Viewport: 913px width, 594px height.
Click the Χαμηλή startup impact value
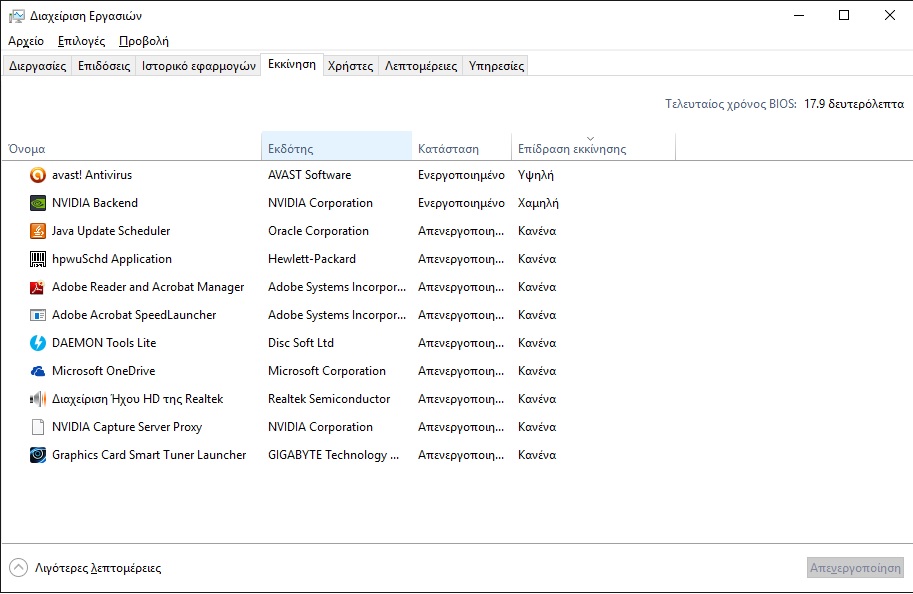tap(538, 203)
